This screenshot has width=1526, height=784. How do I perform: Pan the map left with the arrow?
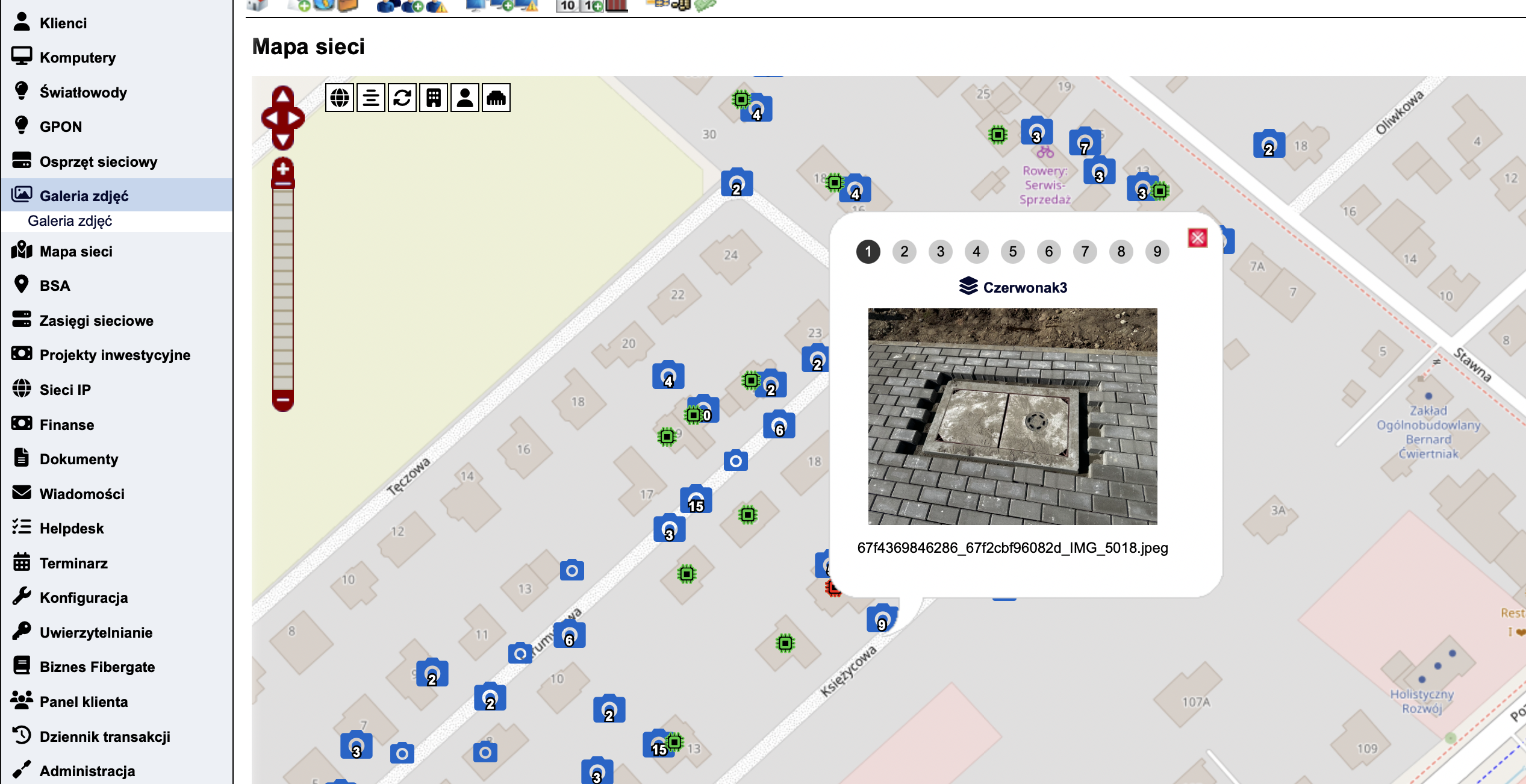tap(271, 118)
